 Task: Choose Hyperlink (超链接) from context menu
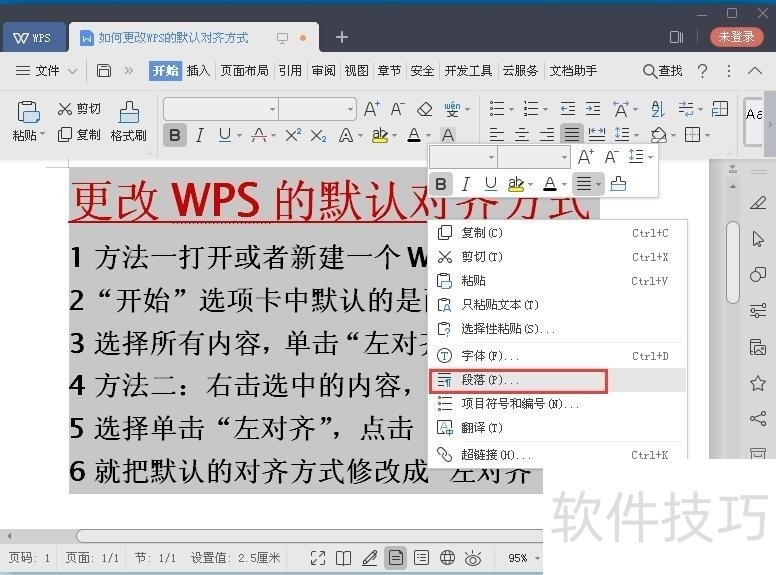[x=557, y=454]
